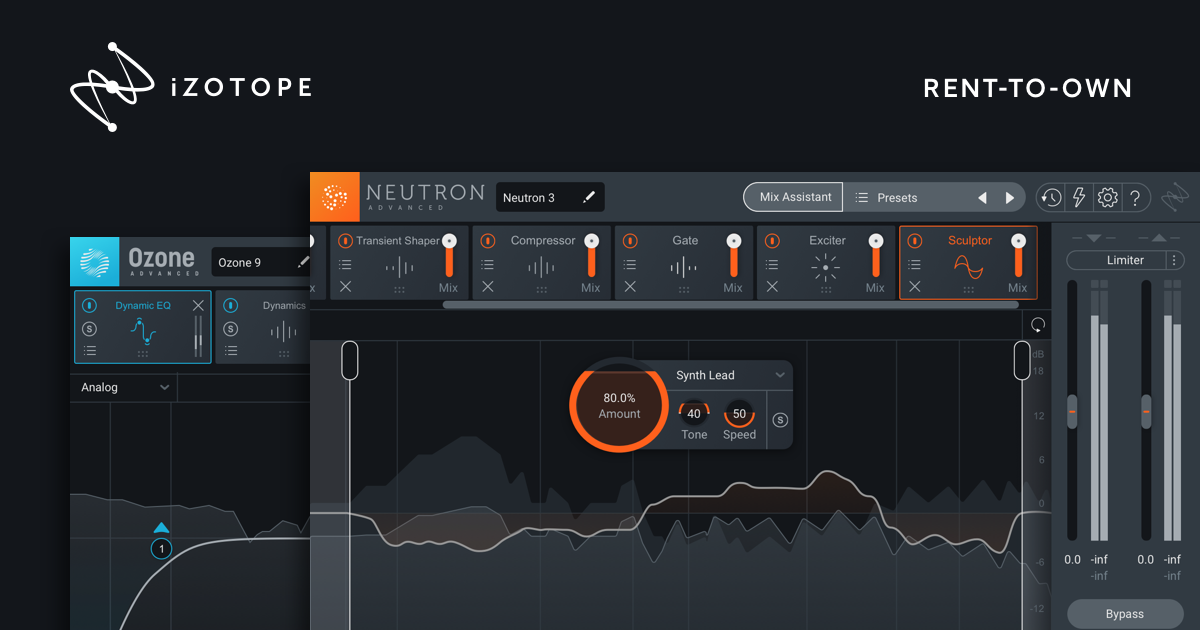Image resolution: width=1200 pixels, height=630 pixels.
Task: Toggle Exciter module power
Action: (772, 241)
